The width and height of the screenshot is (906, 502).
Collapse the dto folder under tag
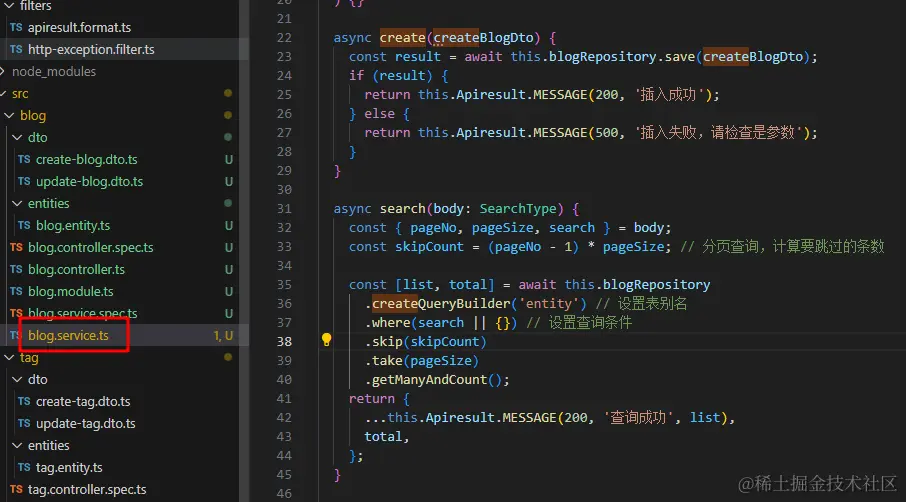[17, 379]
